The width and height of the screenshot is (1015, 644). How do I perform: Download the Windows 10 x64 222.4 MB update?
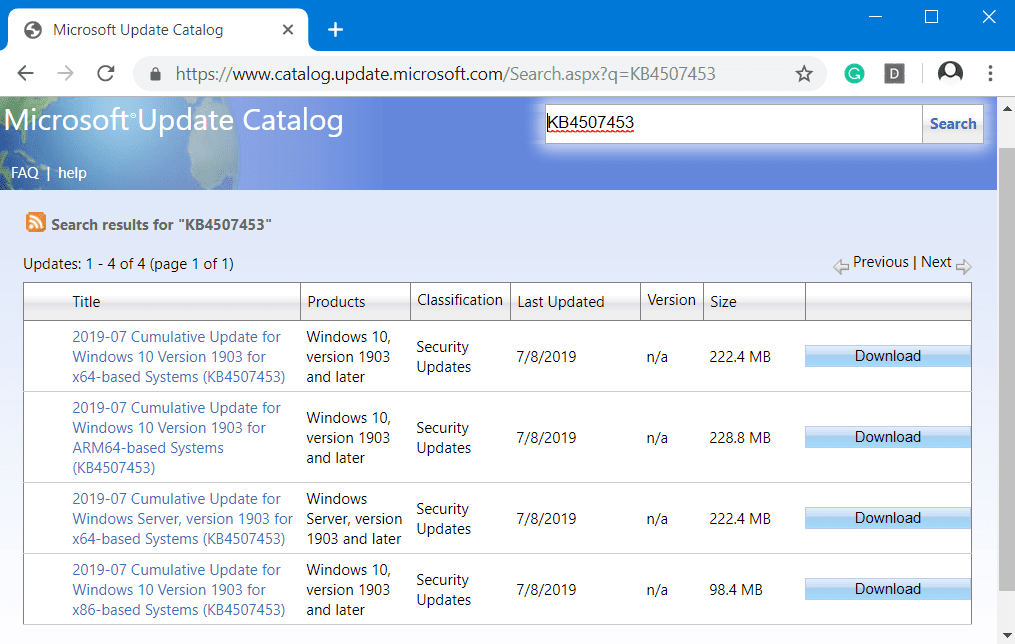tap(887, 356)
